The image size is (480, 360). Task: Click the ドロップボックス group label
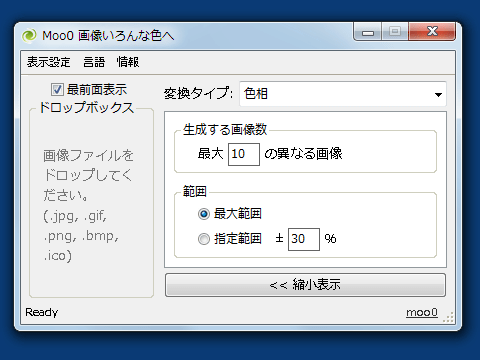(87, 108)
